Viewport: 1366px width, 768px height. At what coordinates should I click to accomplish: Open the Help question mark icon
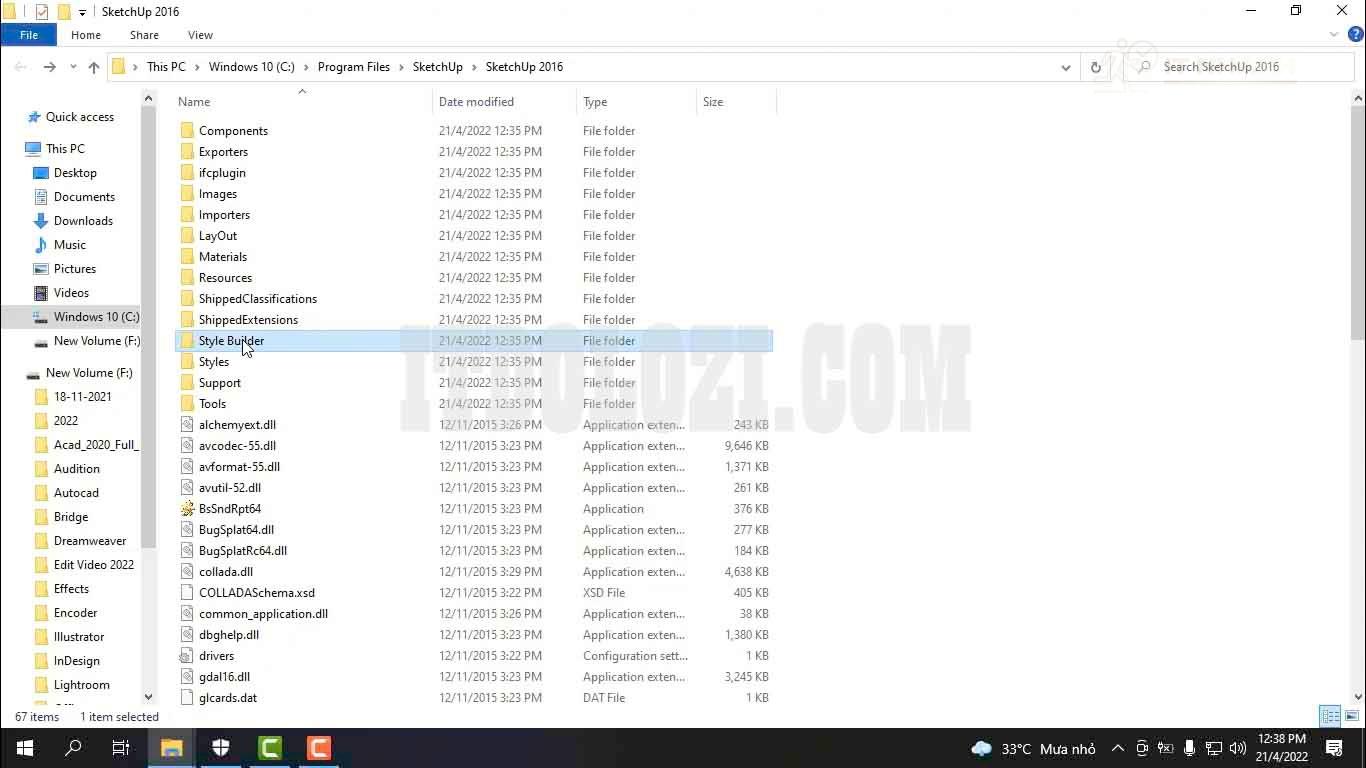pos(1356,34)
